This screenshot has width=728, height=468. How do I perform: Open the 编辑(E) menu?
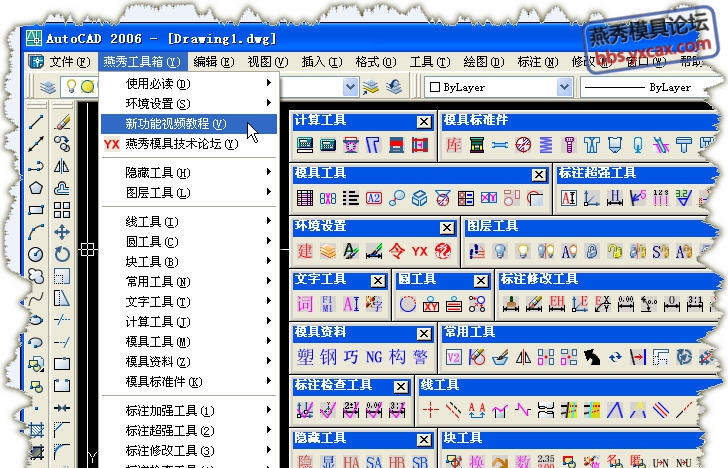click(x=214, y=61)
